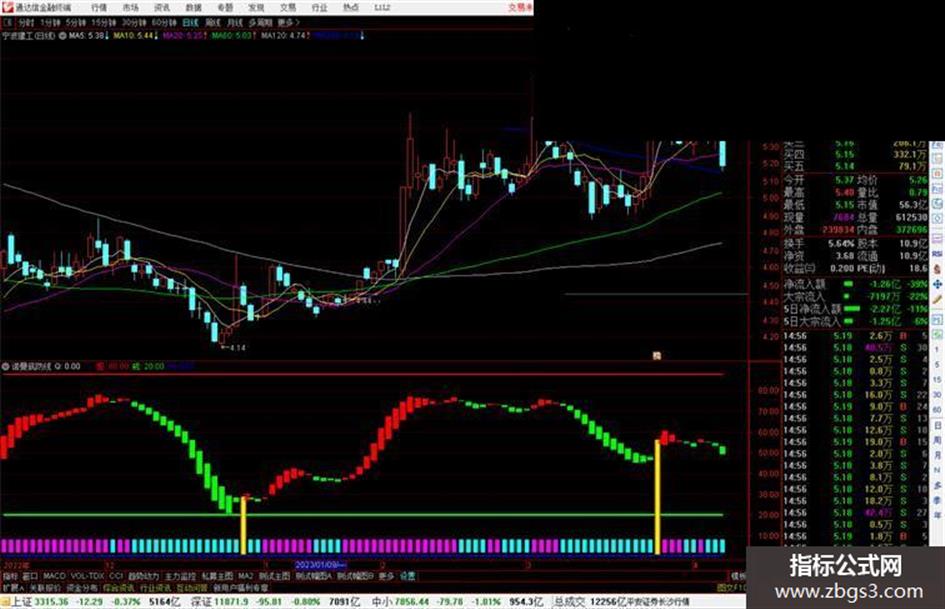Select the 日线 daily period tab
Image resolution: width=945 pixels, height=609 pixels.
(x=190, y=22)
